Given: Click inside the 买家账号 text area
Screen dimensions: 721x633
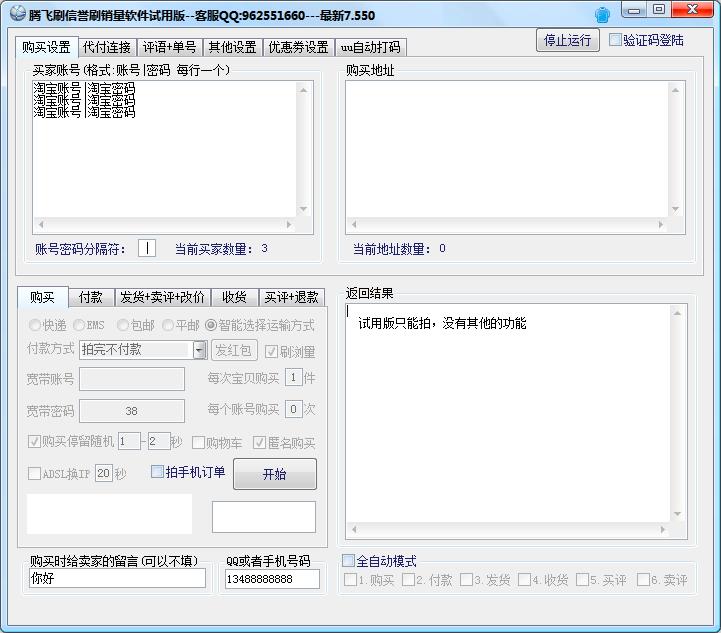Looking at the screenshot, I should (164, 149).
